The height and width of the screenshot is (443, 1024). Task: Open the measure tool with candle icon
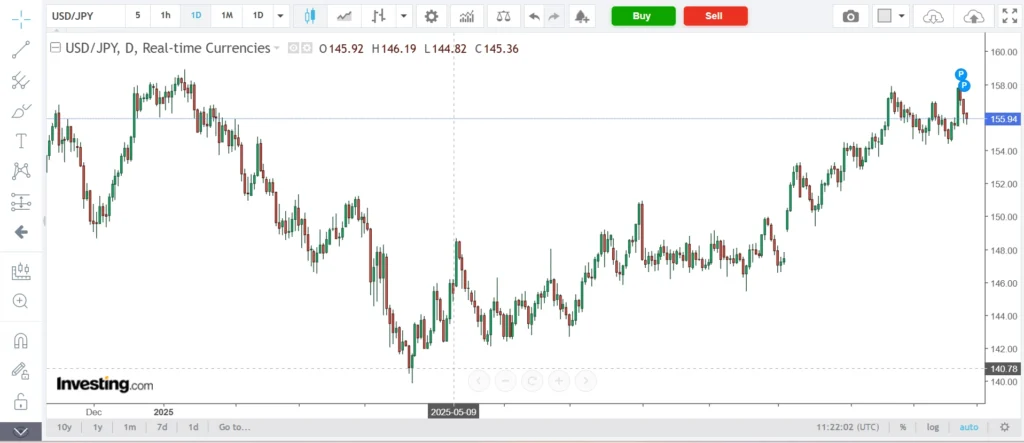pos(21,271)
